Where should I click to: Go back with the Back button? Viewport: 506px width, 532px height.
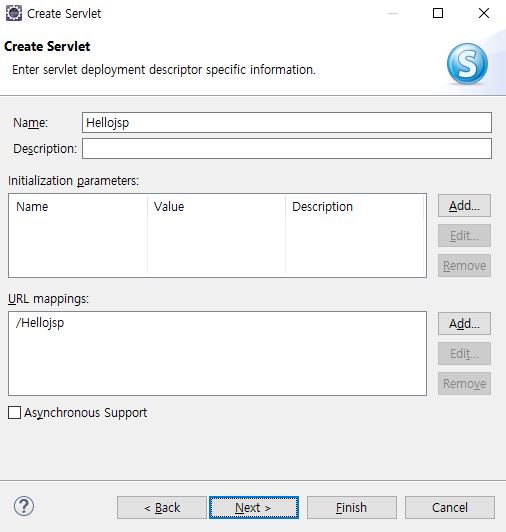pyautogui.click(x=162, y=508)
